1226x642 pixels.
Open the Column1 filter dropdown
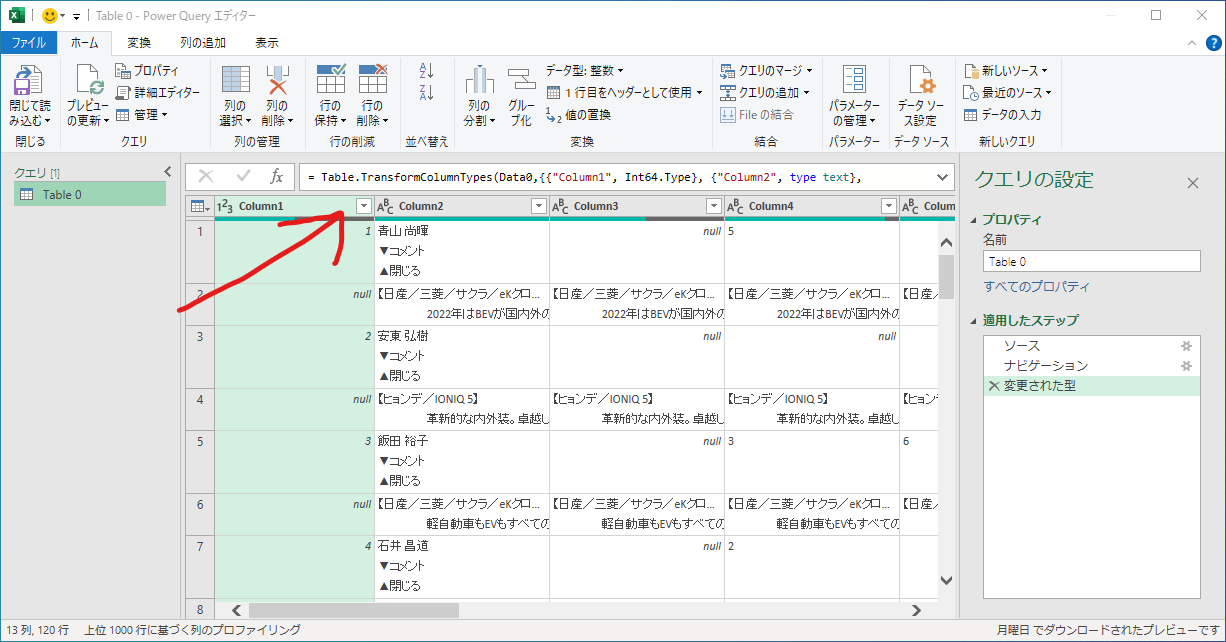pos(364,206)
